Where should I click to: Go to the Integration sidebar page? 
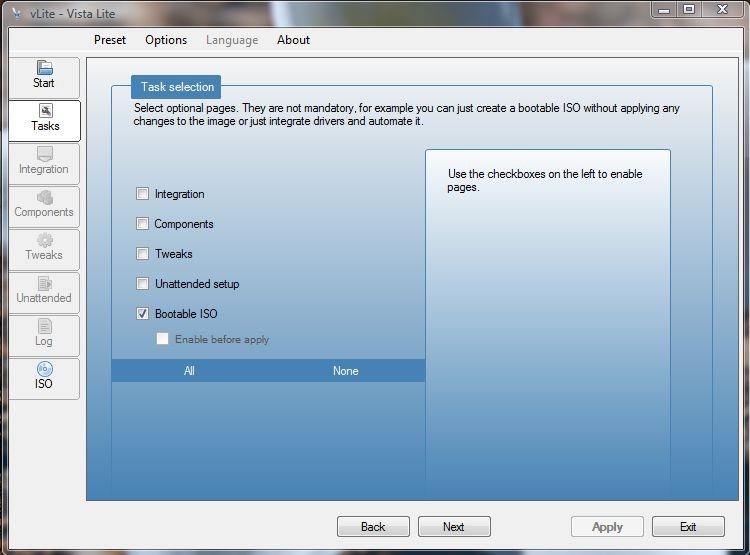(x=44, y=164)
